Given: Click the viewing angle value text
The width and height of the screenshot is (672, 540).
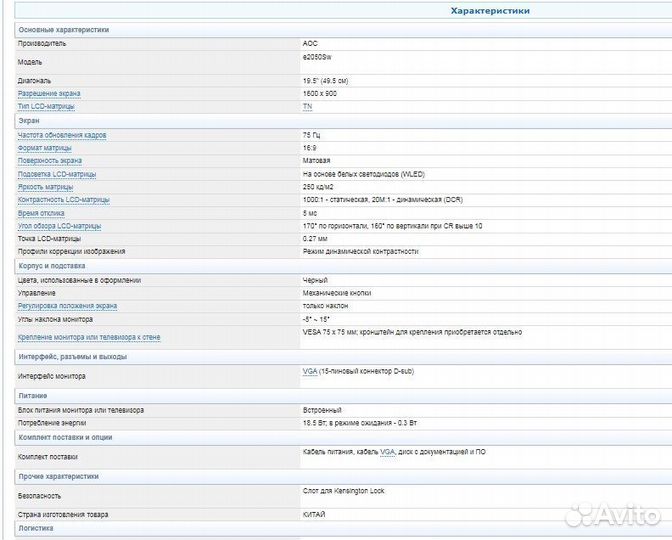Looking at the screenshot, I should pos(393,226).
